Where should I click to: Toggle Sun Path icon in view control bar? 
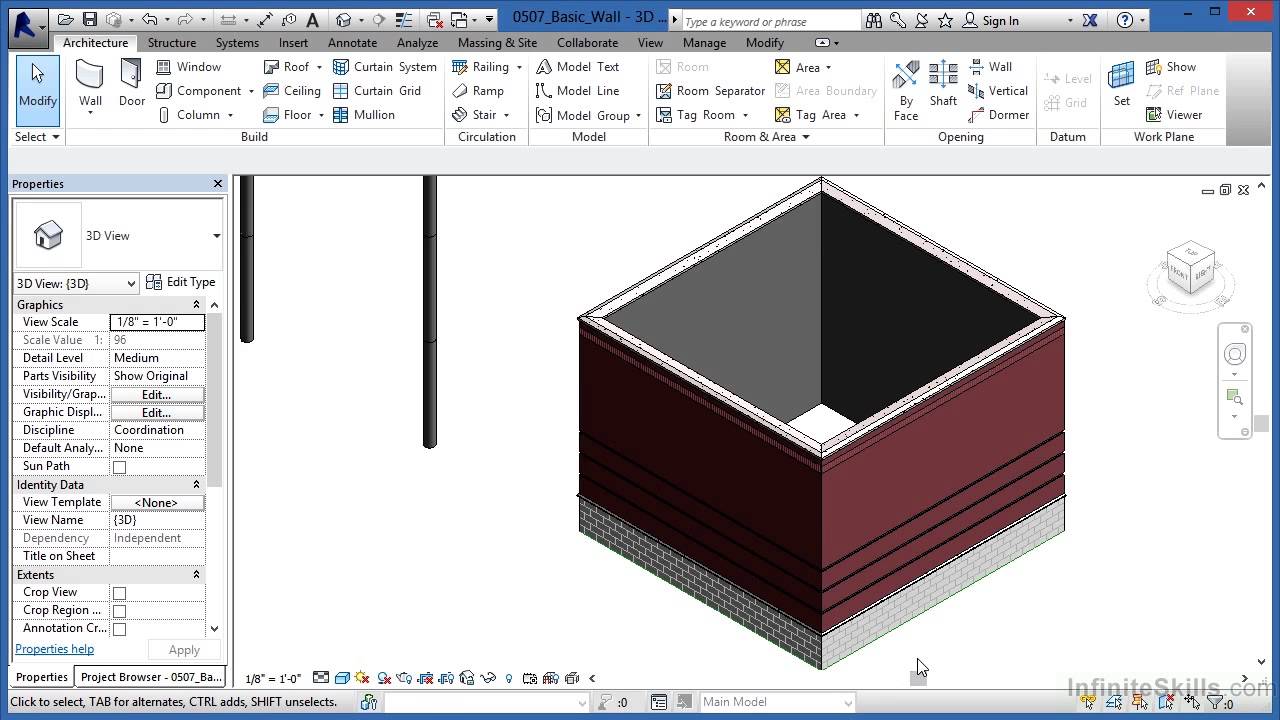click(x=362, y=678)
